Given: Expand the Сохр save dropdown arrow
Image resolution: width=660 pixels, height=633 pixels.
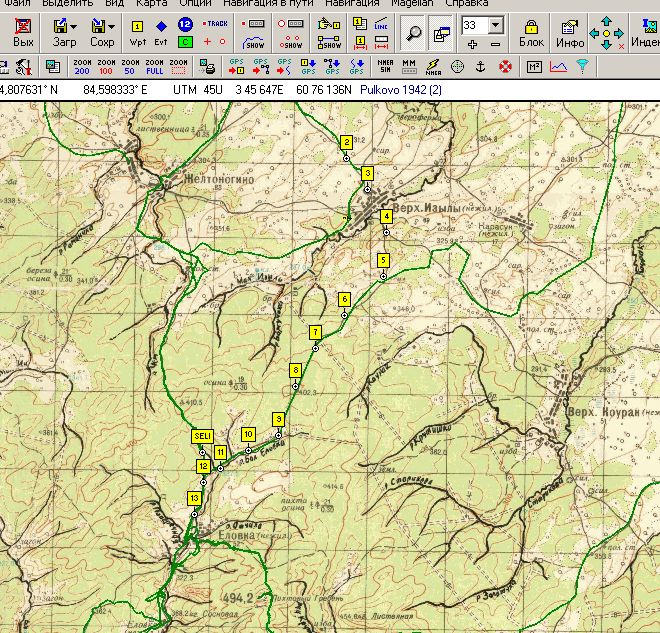Looking at the screenshot, I should (111, 26).
